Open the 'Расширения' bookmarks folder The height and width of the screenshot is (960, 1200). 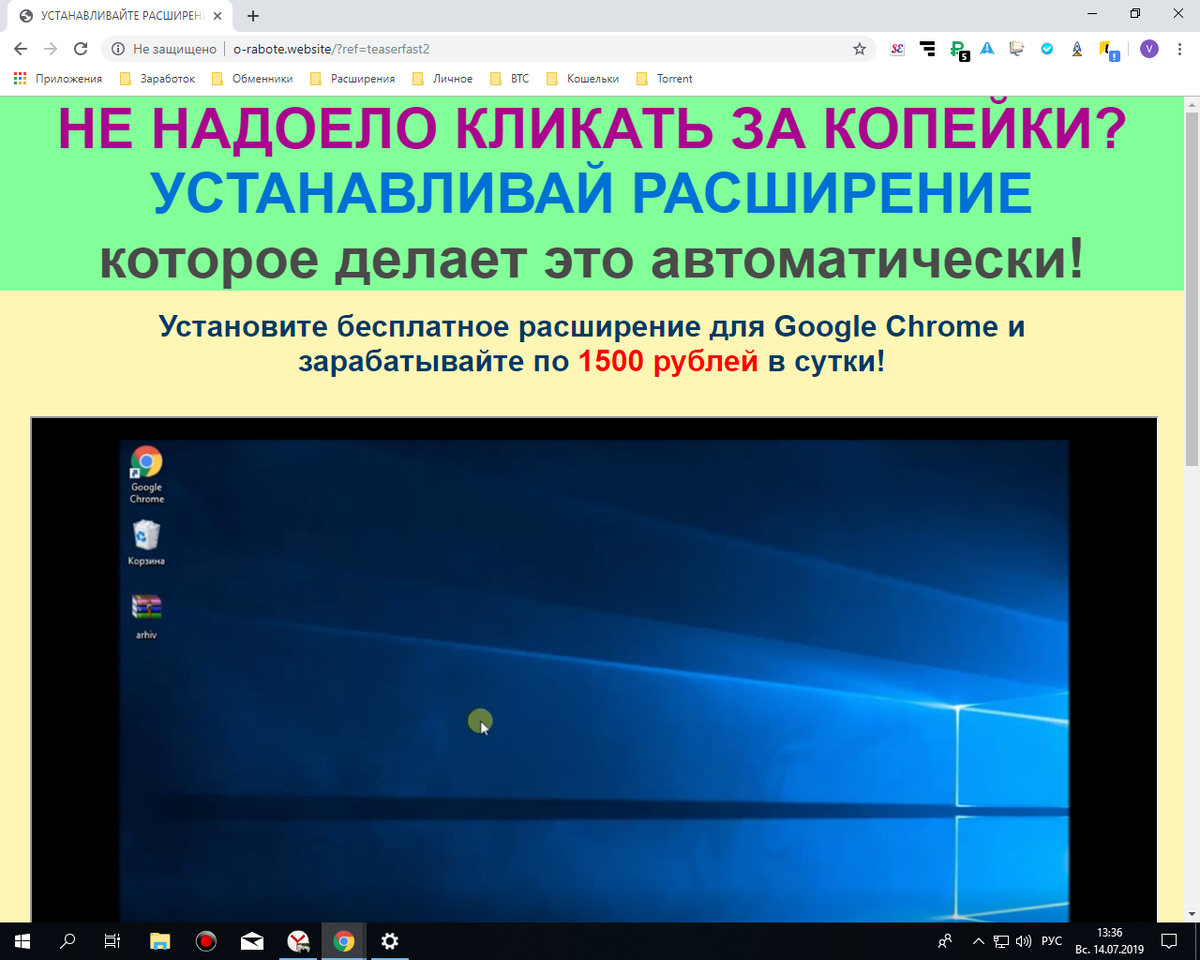coord(352,78)
